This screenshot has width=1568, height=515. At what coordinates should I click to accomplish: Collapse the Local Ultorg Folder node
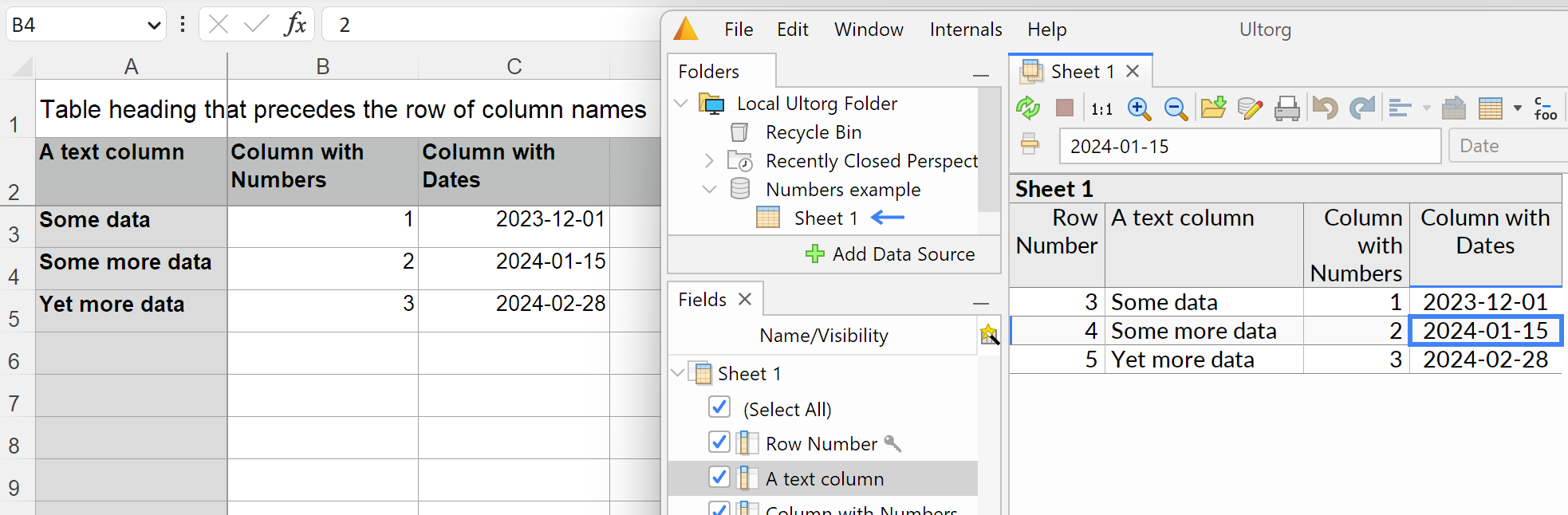[681, 104]
